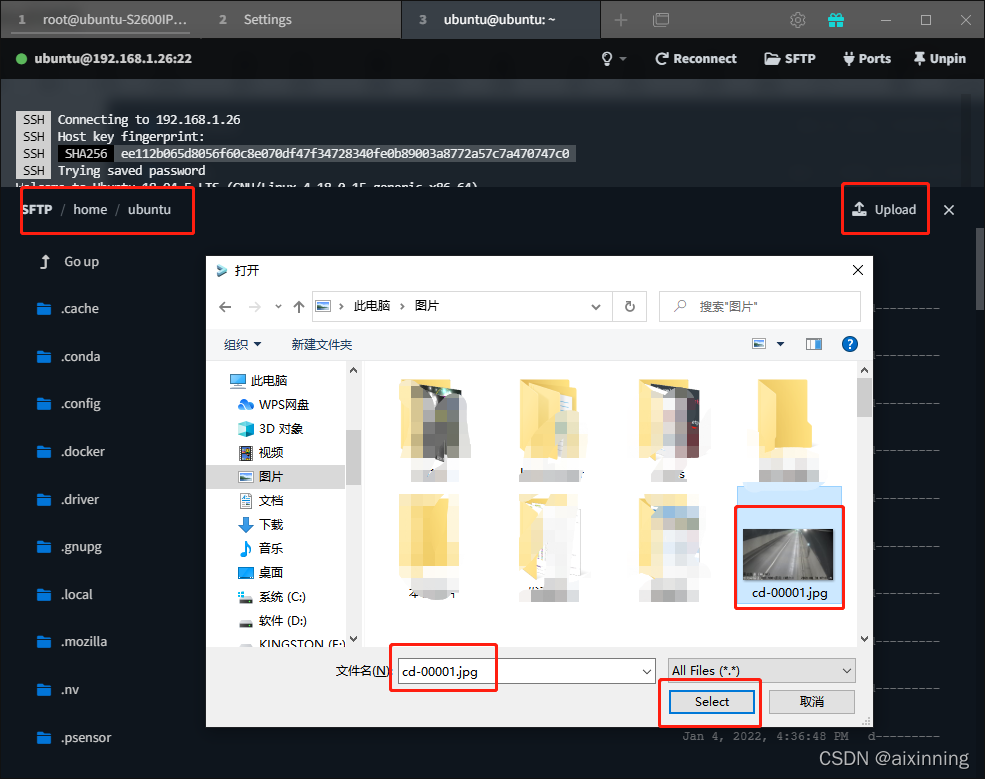Viewport: 985px width, 779px height.
Task: Click the lightbulb icon in the connection bar
Action: [x=607, y=58]
